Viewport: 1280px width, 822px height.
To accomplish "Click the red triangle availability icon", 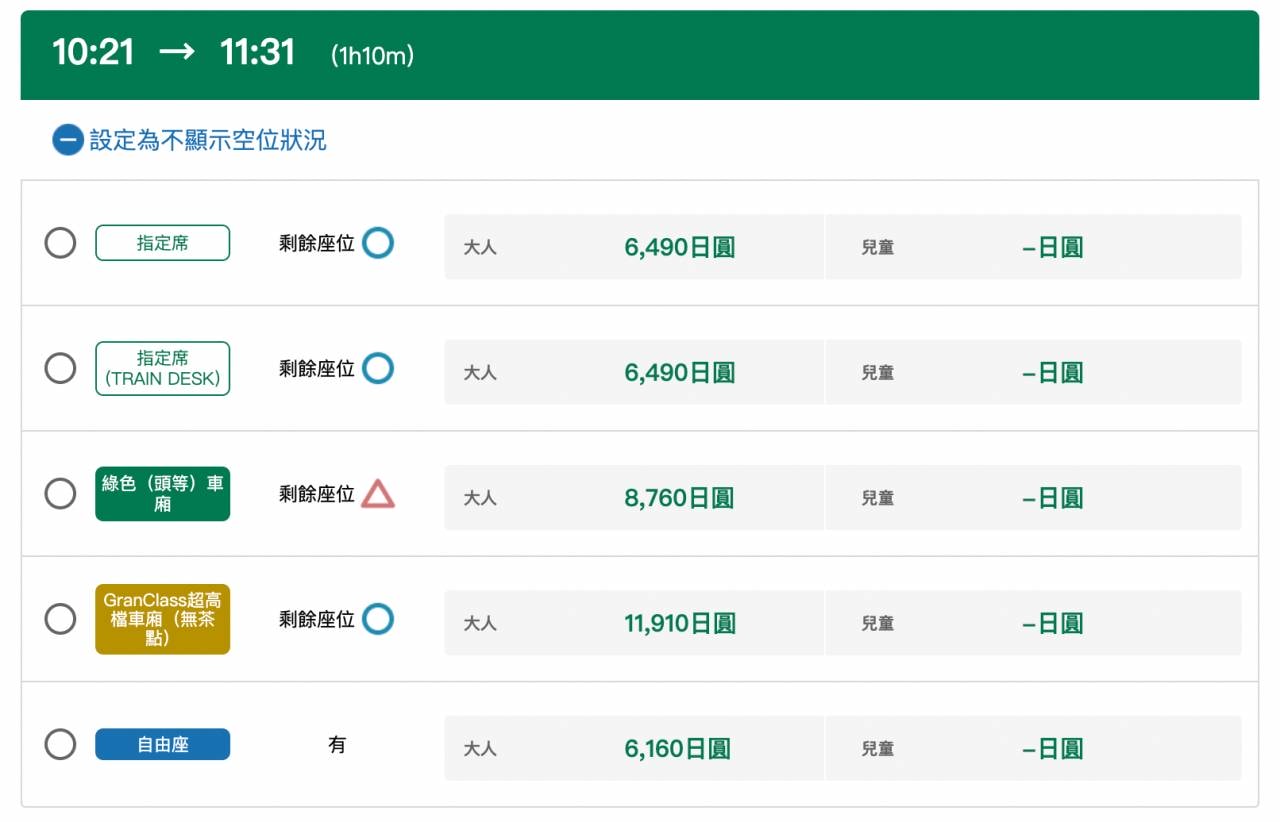I will coord(378,494).
